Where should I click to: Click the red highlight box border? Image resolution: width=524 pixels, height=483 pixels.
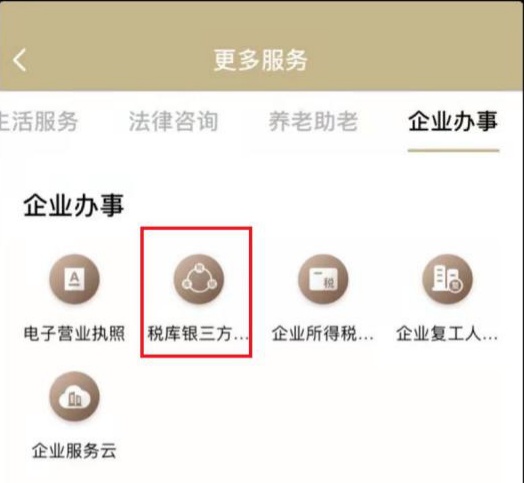click(x=196, y=228)
